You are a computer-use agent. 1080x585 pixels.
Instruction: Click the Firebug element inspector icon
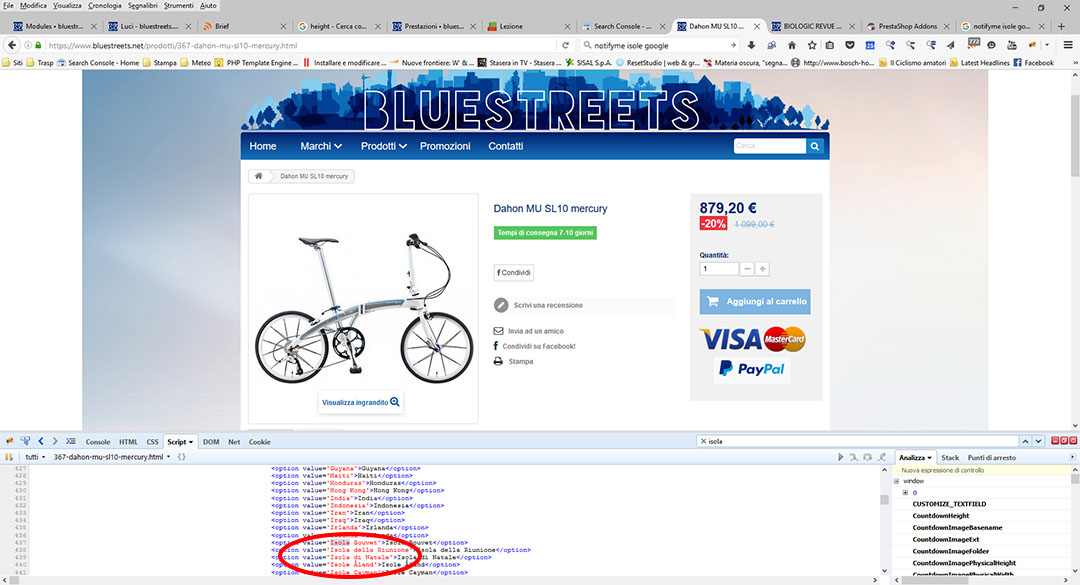coord(25,442)
